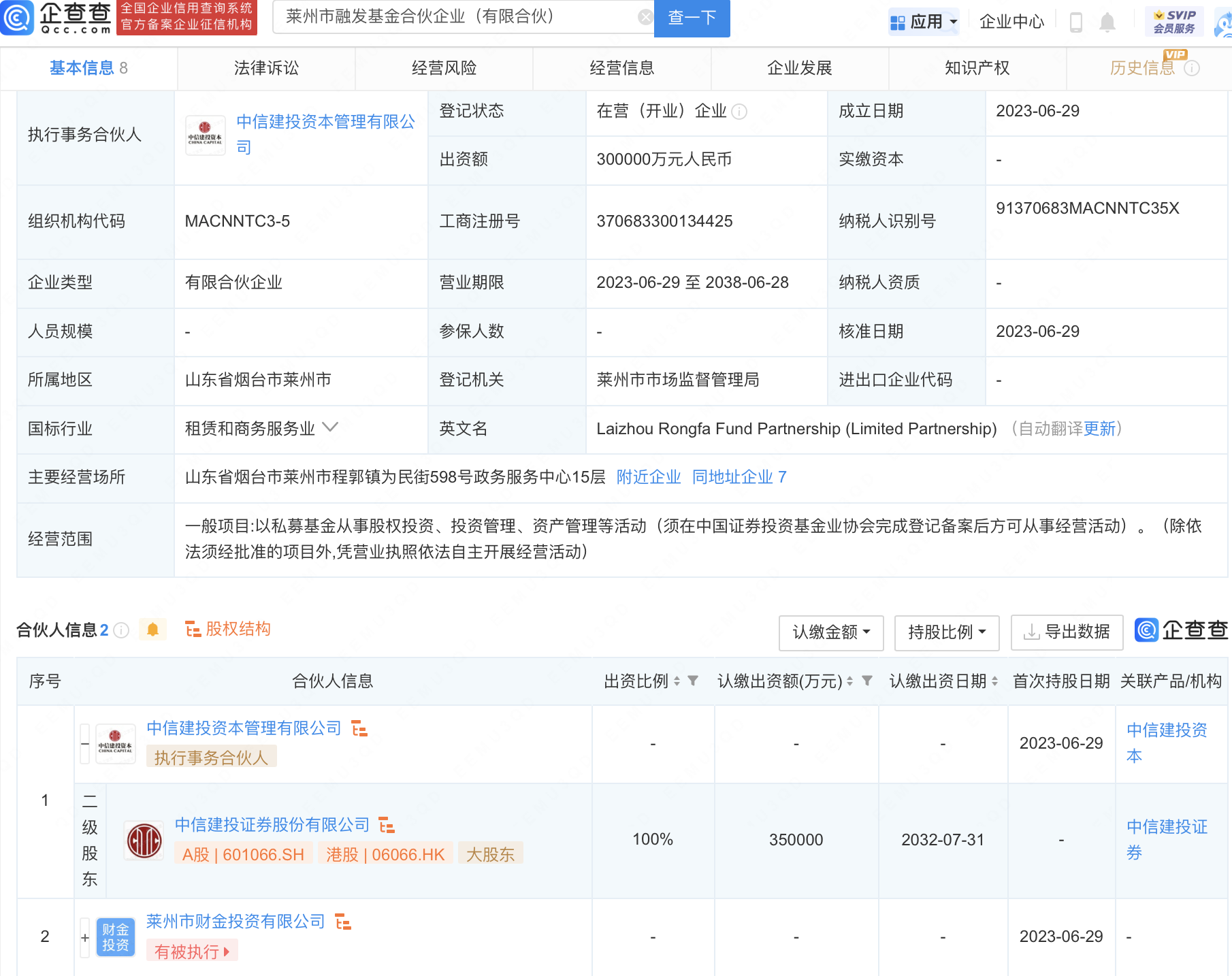Switch to 知识产权 tab
Screen dimensions: 1232x976
[x=977, y=68]
